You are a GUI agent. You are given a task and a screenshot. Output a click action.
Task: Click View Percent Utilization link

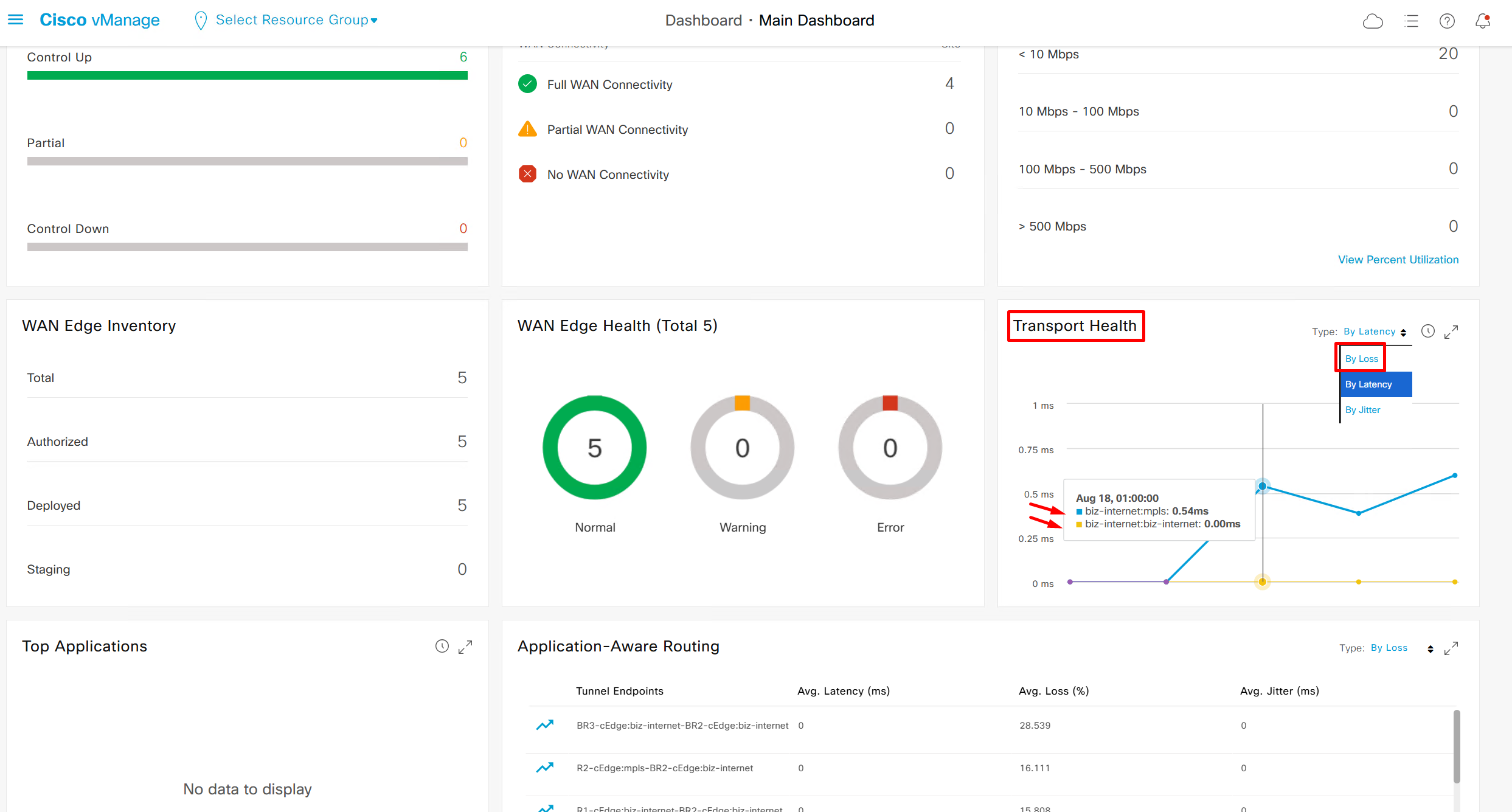(x=1398, y=260)
